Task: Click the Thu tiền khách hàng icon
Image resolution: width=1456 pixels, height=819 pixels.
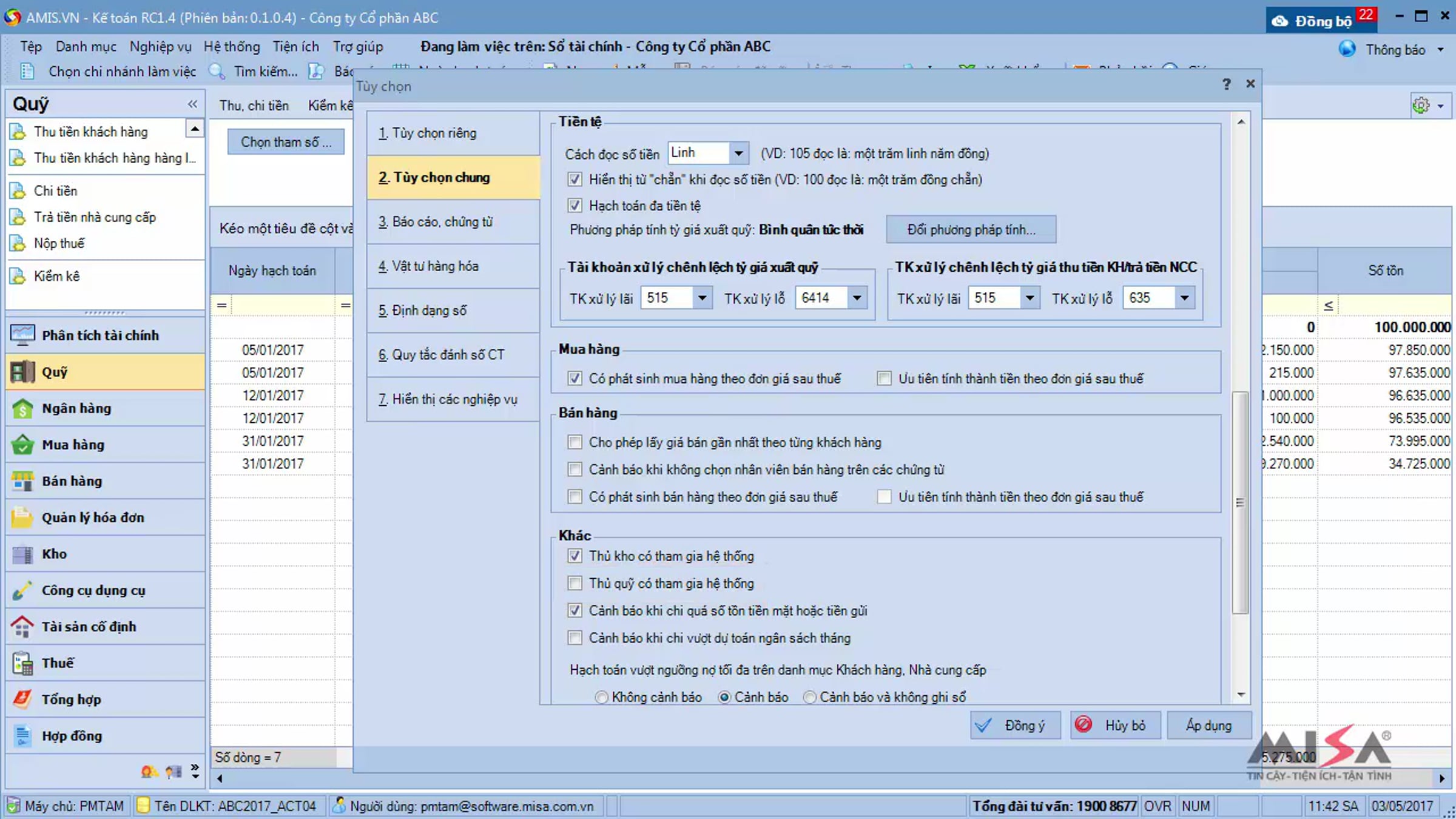Action: (x=18, y=132)
